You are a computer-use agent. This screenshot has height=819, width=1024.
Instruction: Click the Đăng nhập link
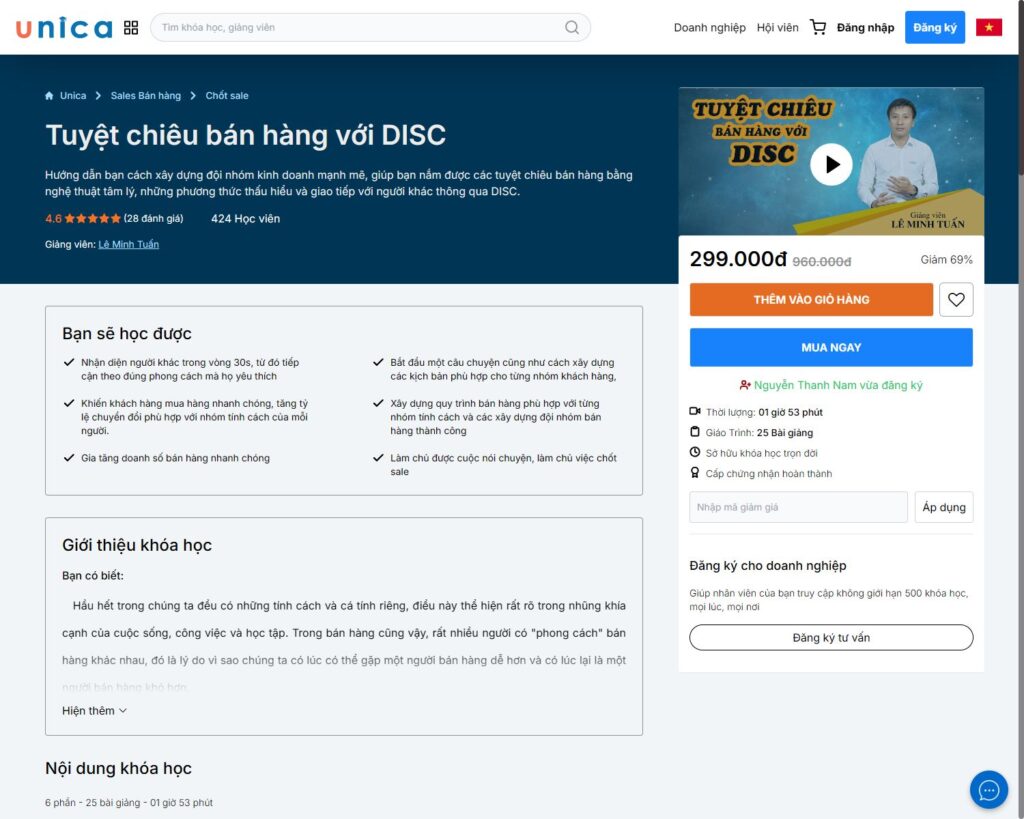(x=865, y=28)
